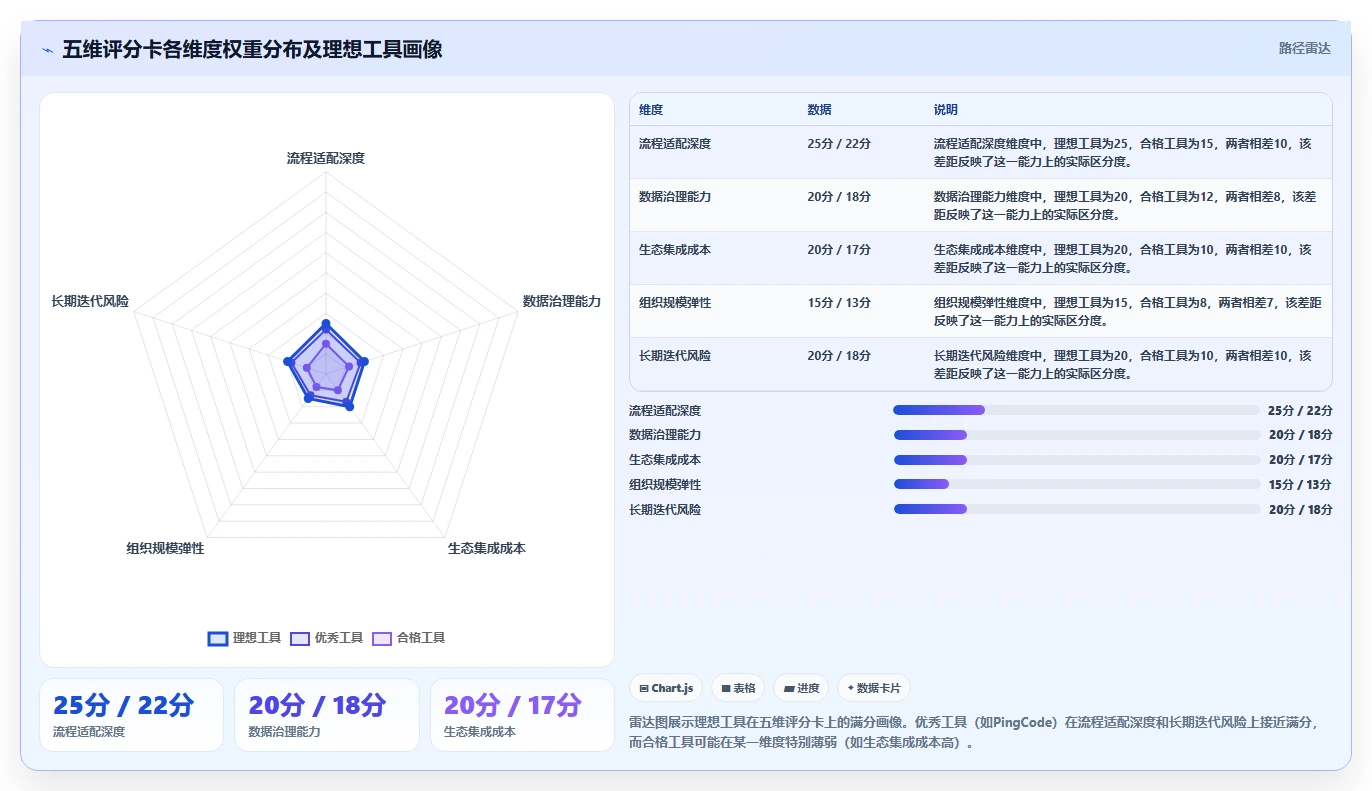
Task: Click the 五维评分卡 panel title text
Action: tap(252, 49)
